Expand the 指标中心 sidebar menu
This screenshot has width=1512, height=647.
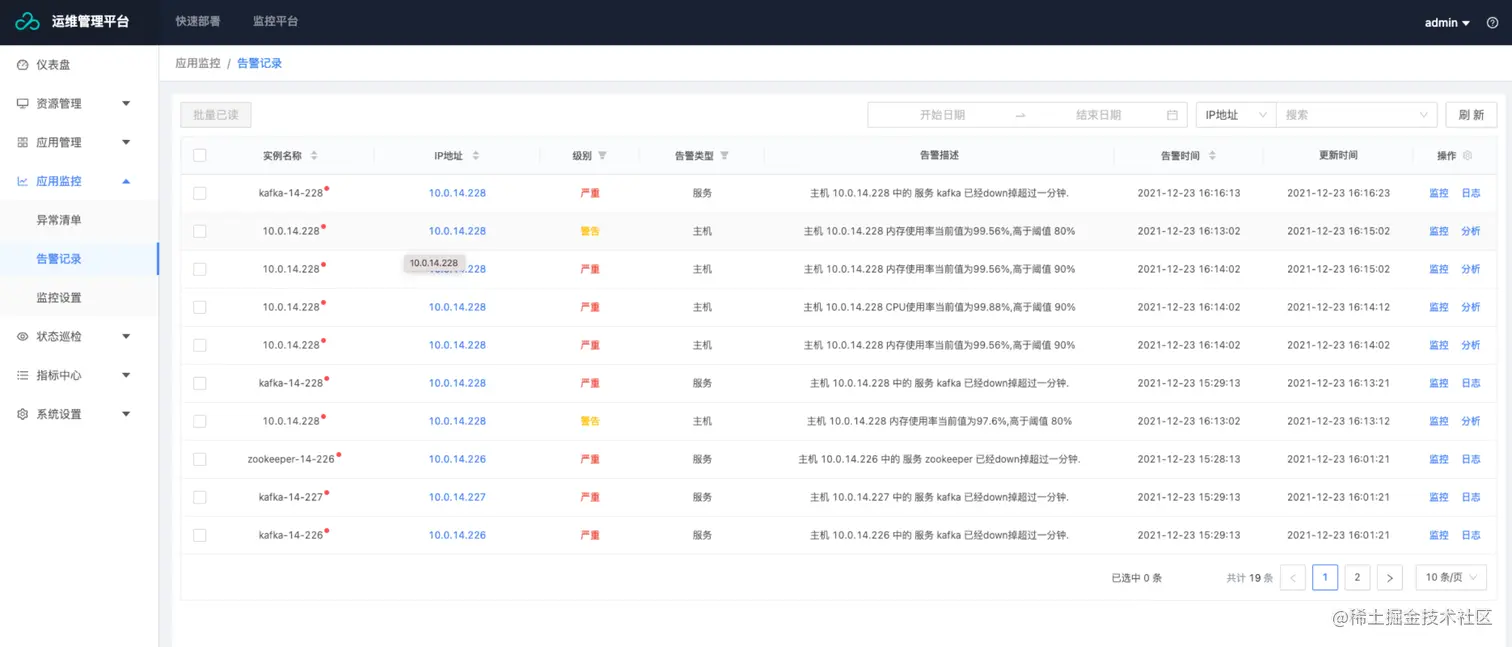[126, 376]
